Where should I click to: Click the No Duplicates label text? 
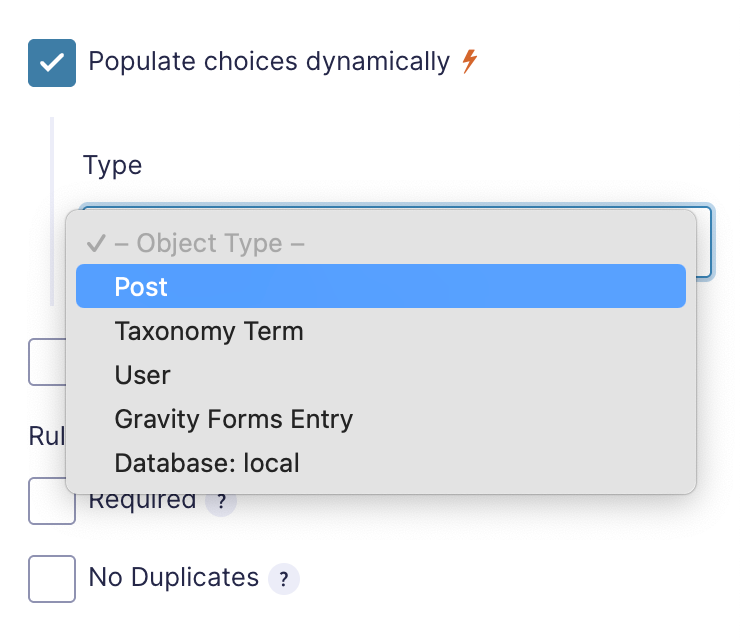click(x=174, y=577)
